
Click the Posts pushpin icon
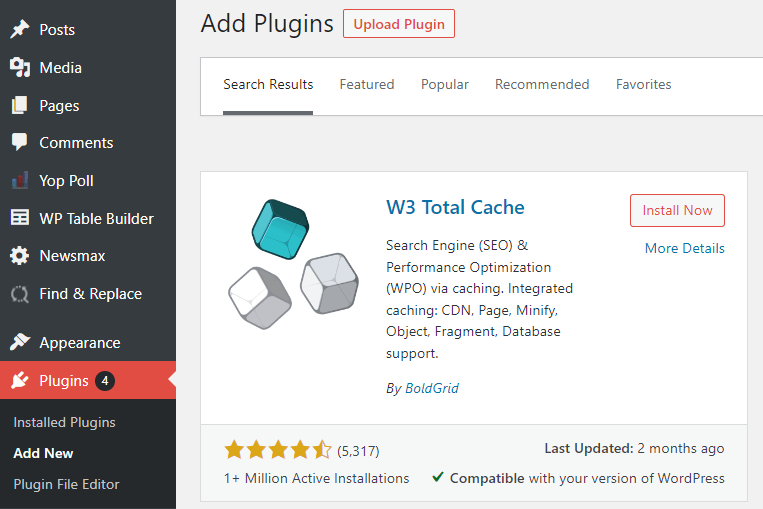(19, 29)
